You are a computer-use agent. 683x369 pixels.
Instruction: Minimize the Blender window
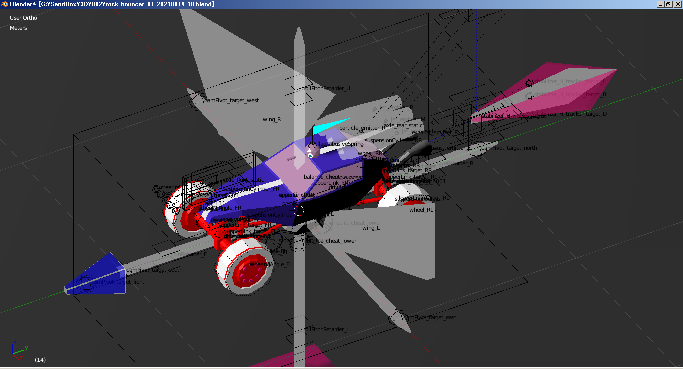coord(660,4)
